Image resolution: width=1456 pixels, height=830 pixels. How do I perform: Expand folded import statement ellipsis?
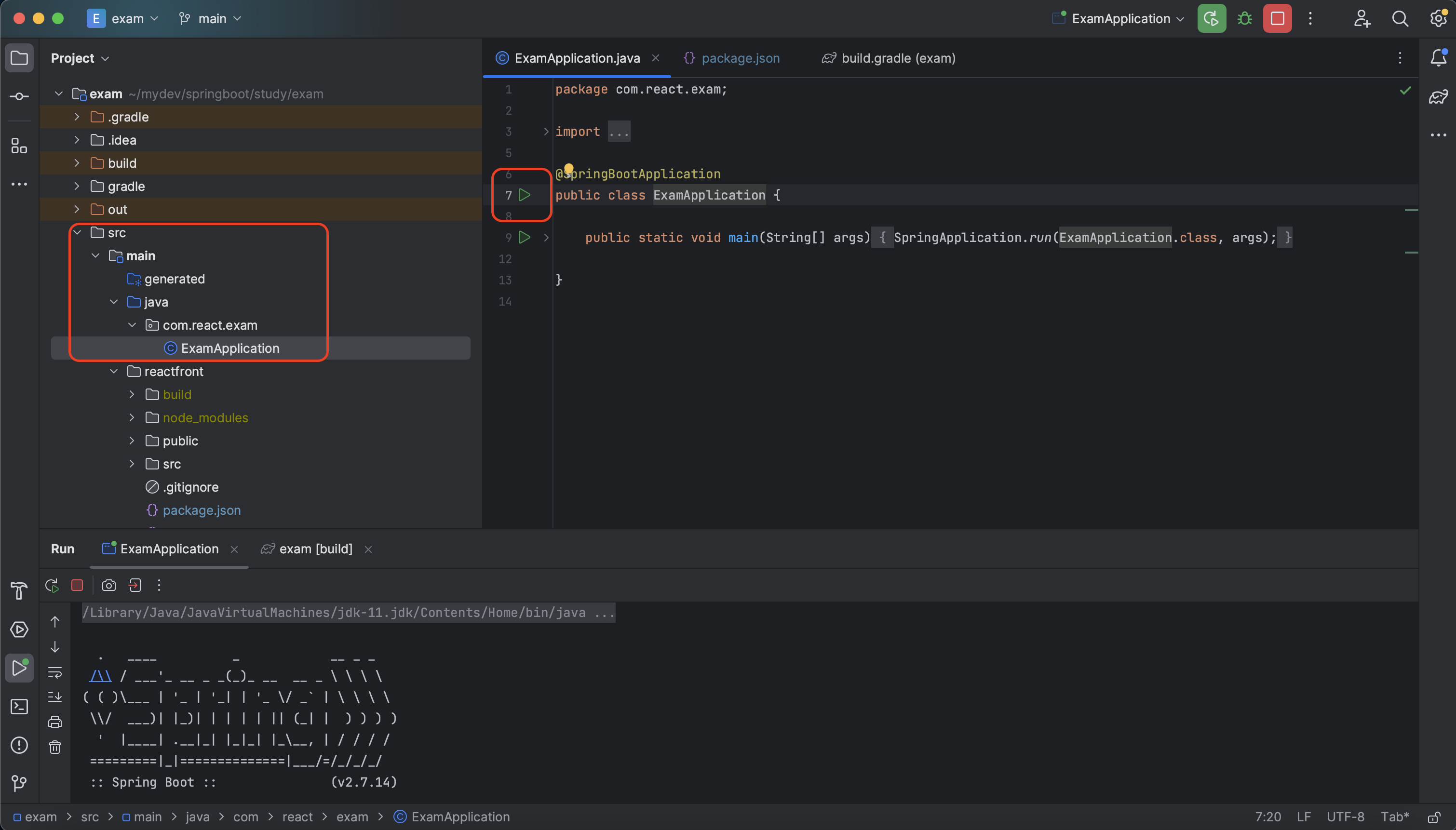pos(619,132)
